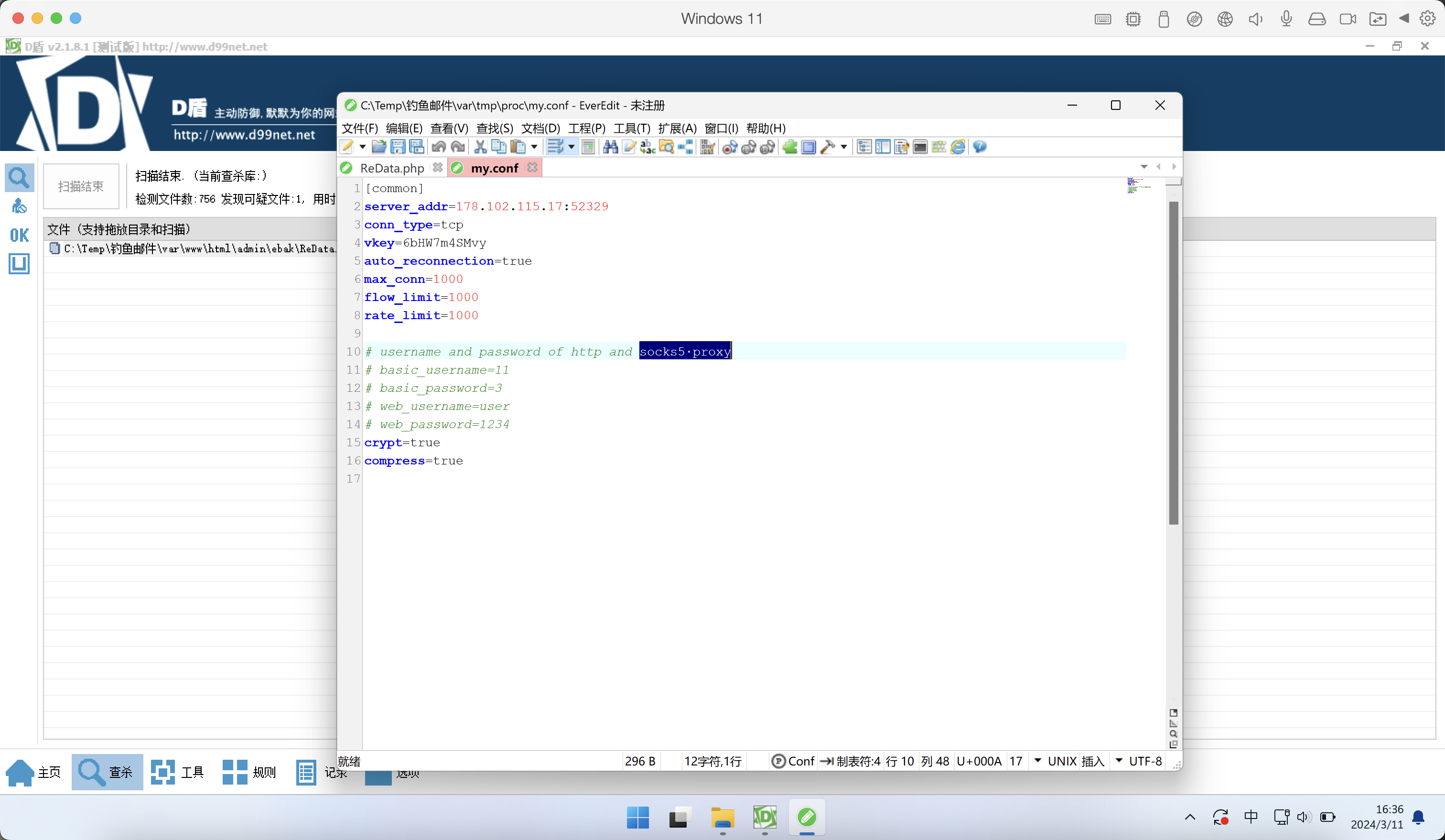Click the 扫描结束 button in D盾
The height and width of the screenshot is (840, 1445).
pos(81,186)
